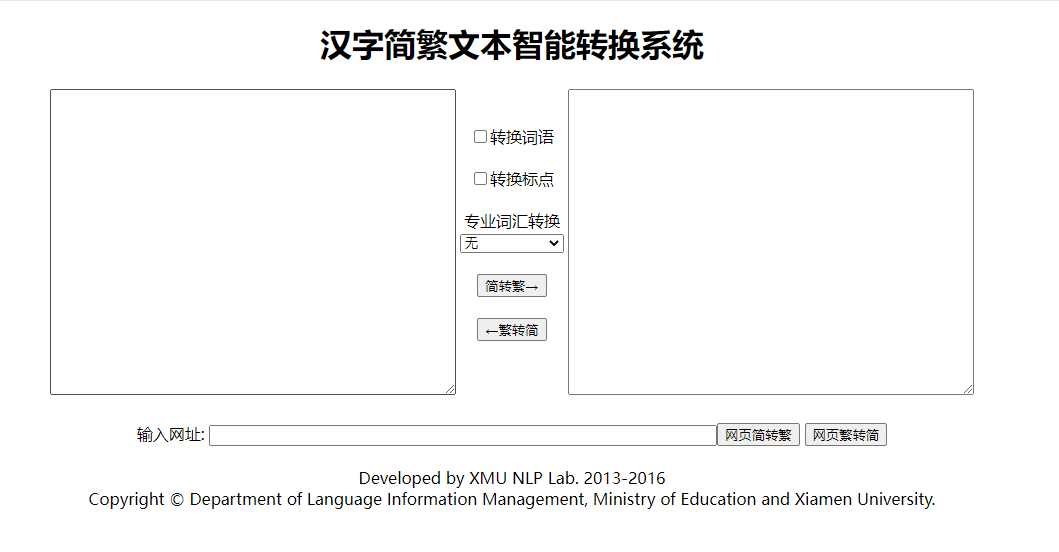
Task: Click the 网页简转繁 button
Action: 758,435
